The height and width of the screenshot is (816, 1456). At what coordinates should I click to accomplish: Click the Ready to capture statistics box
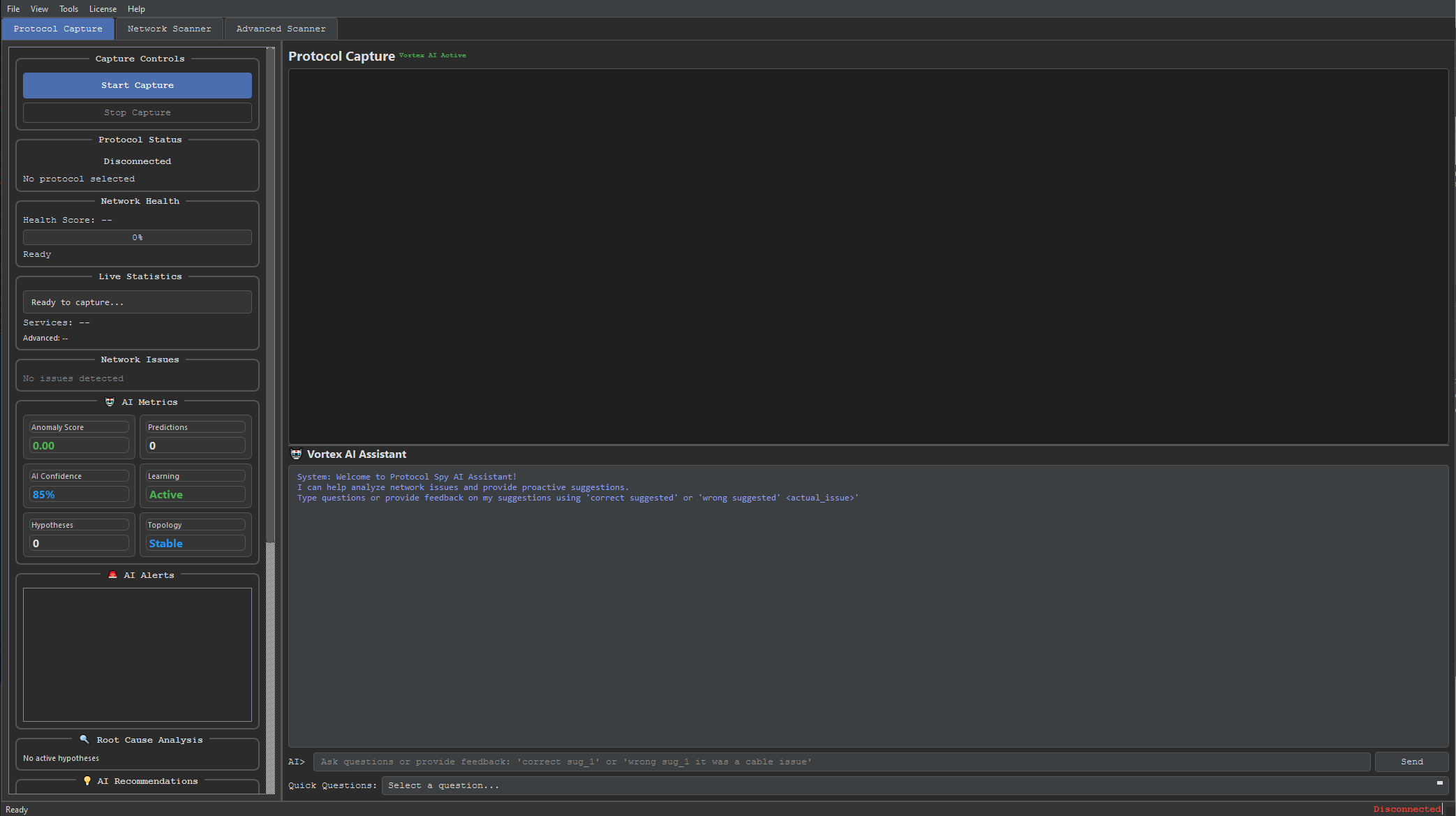coord(138,302)
